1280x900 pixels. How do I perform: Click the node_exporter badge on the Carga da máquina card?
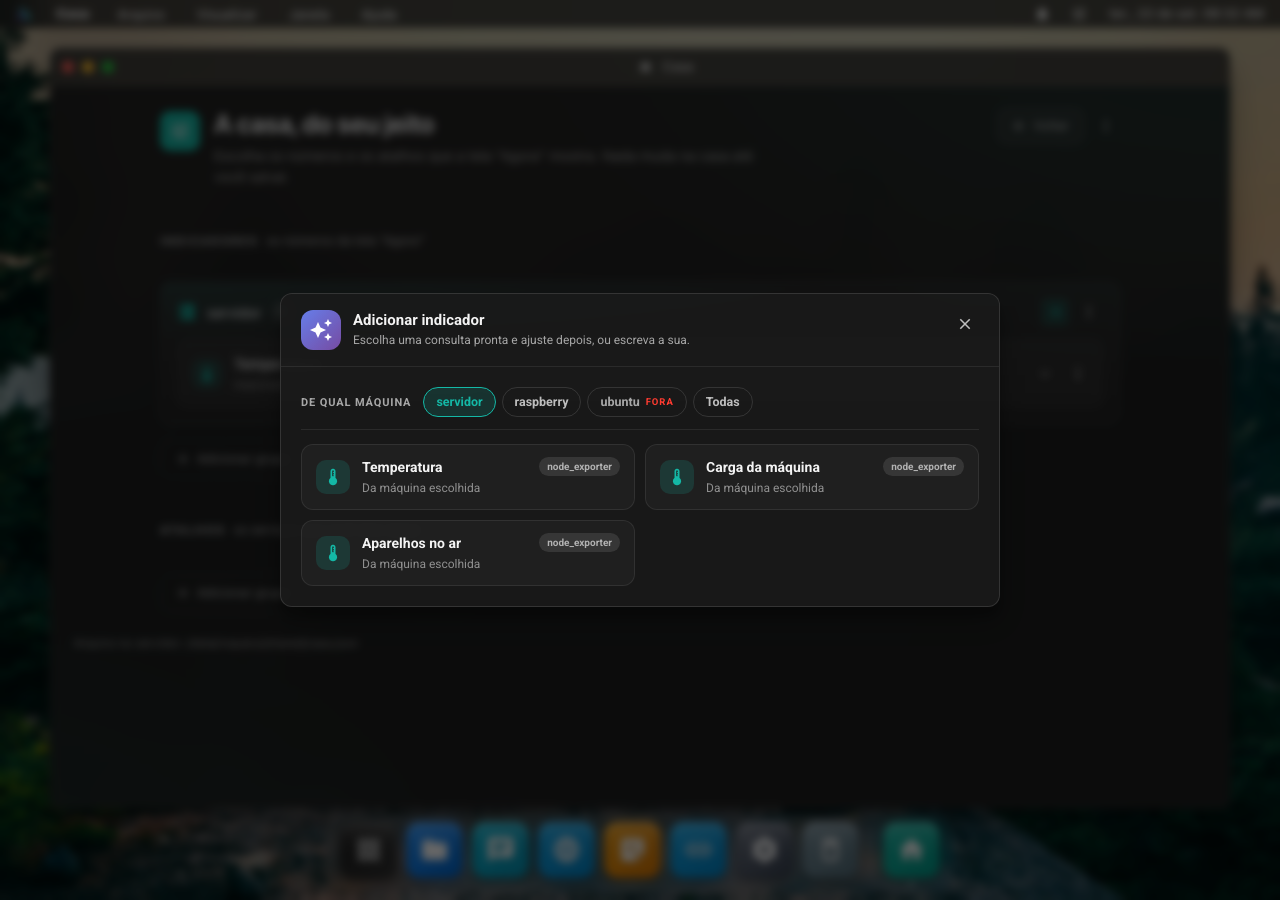tap(923, 467)
